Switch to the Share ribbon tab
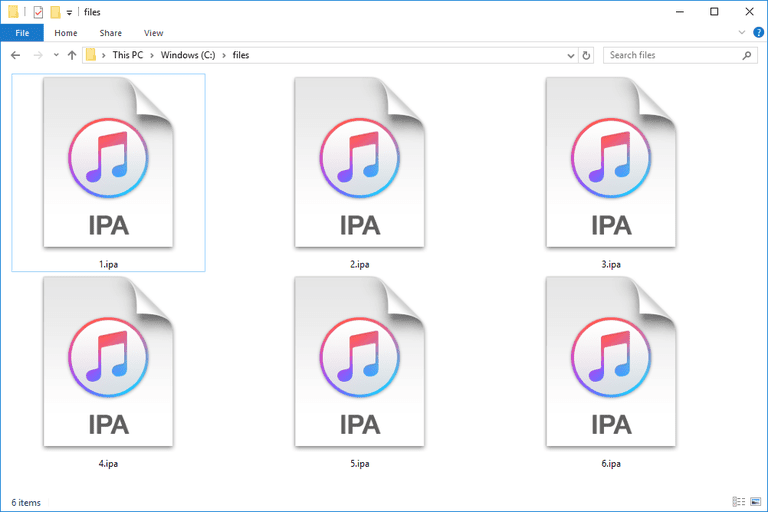The width and height of the screenshot is (768, 512). [111, 33]
